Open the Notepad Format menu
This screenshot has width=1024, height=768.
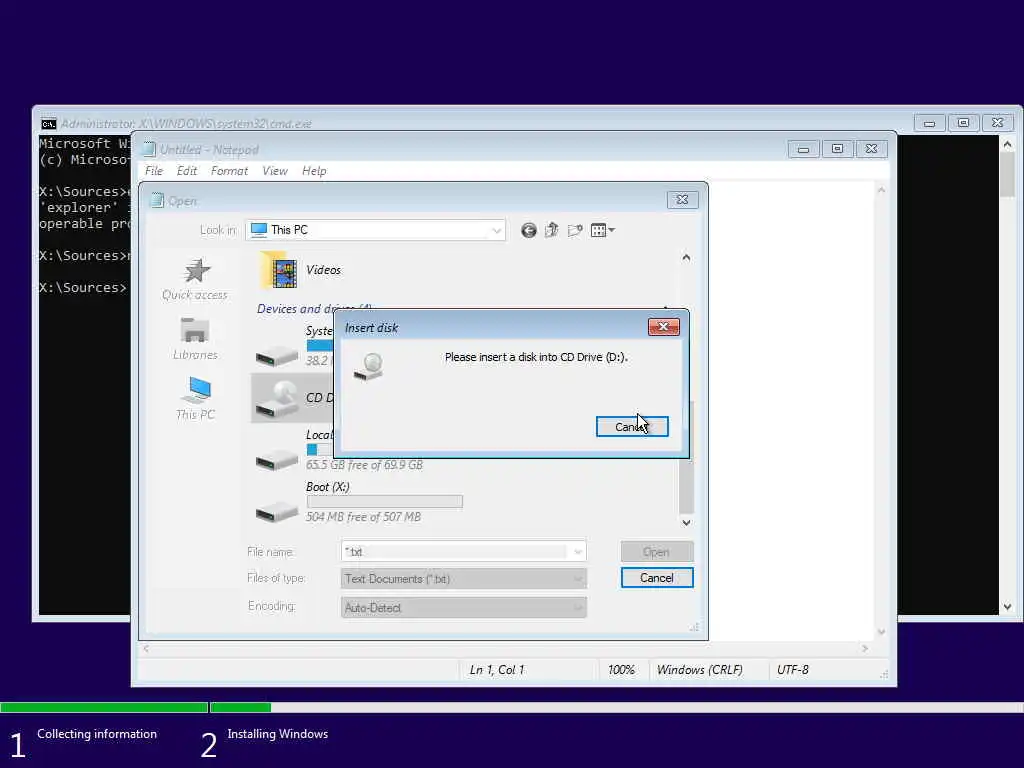pyautogui.click(x=229, y=171)
